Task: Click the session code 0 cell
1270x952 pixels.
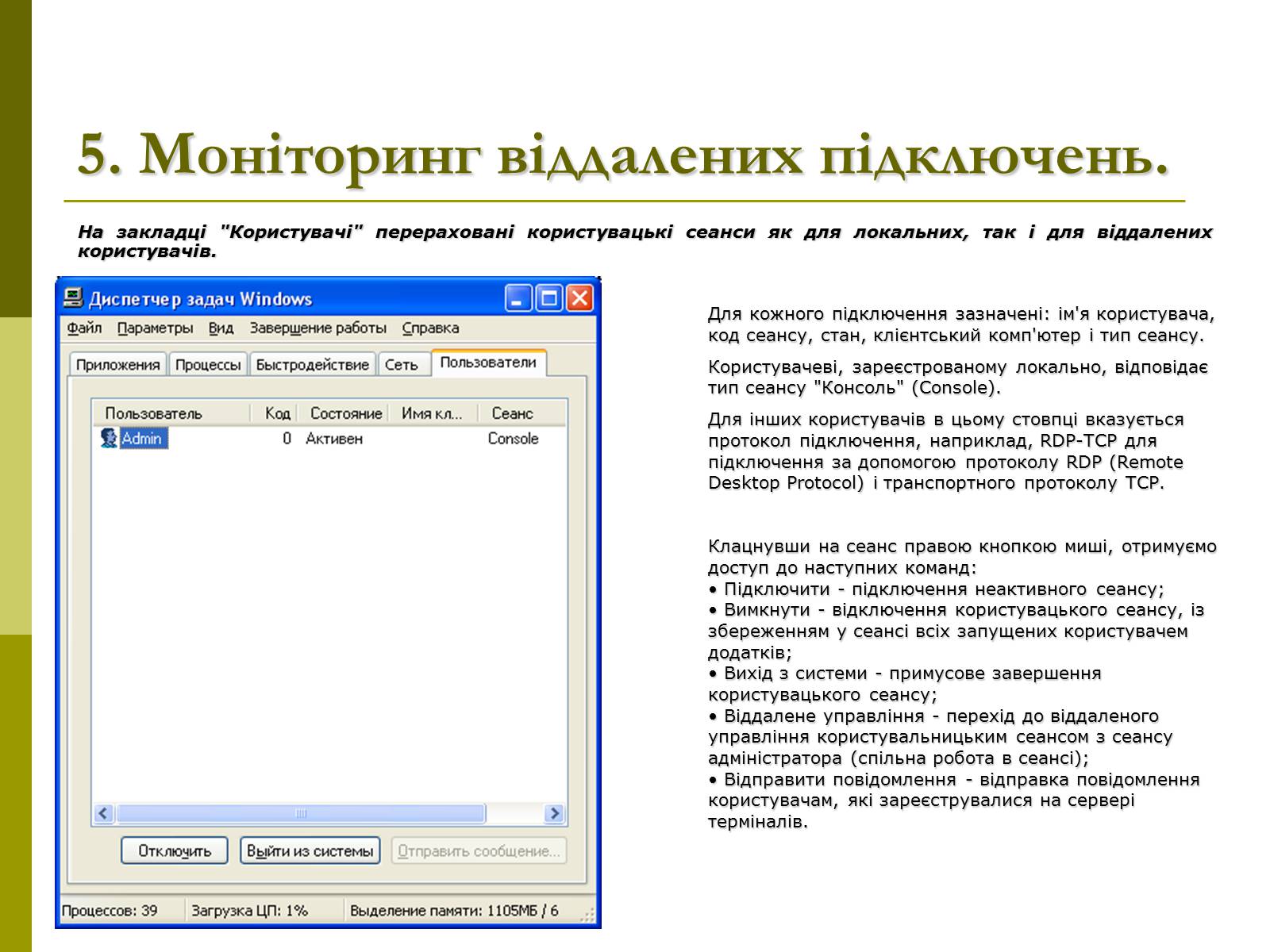Action: pyautogui.click(x=287, y=438)
